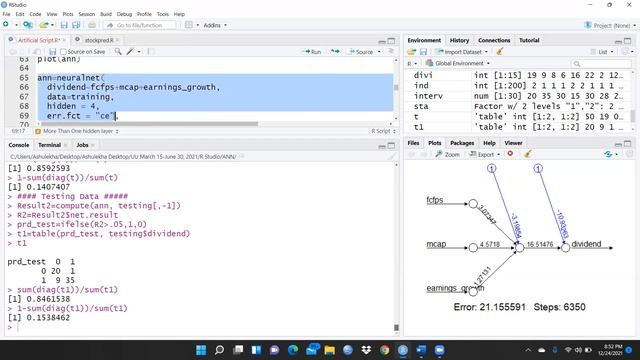Switch to the Files tab
640x360 pixels.
click(x=413, y=143)
